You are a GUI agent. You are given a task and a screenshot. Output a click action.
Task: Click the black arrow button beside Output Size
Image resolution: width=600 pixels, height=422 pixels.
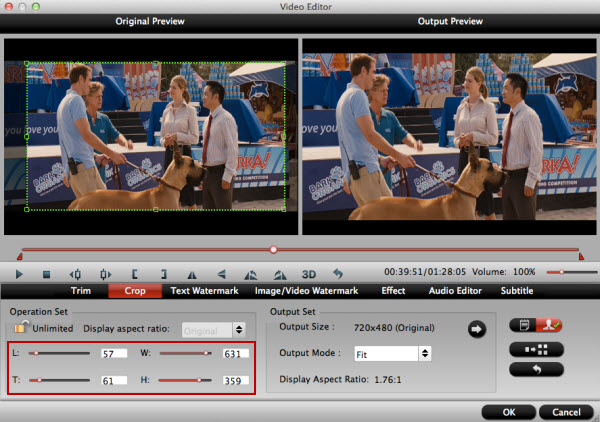pyautogui.click(x=477, y=329)
